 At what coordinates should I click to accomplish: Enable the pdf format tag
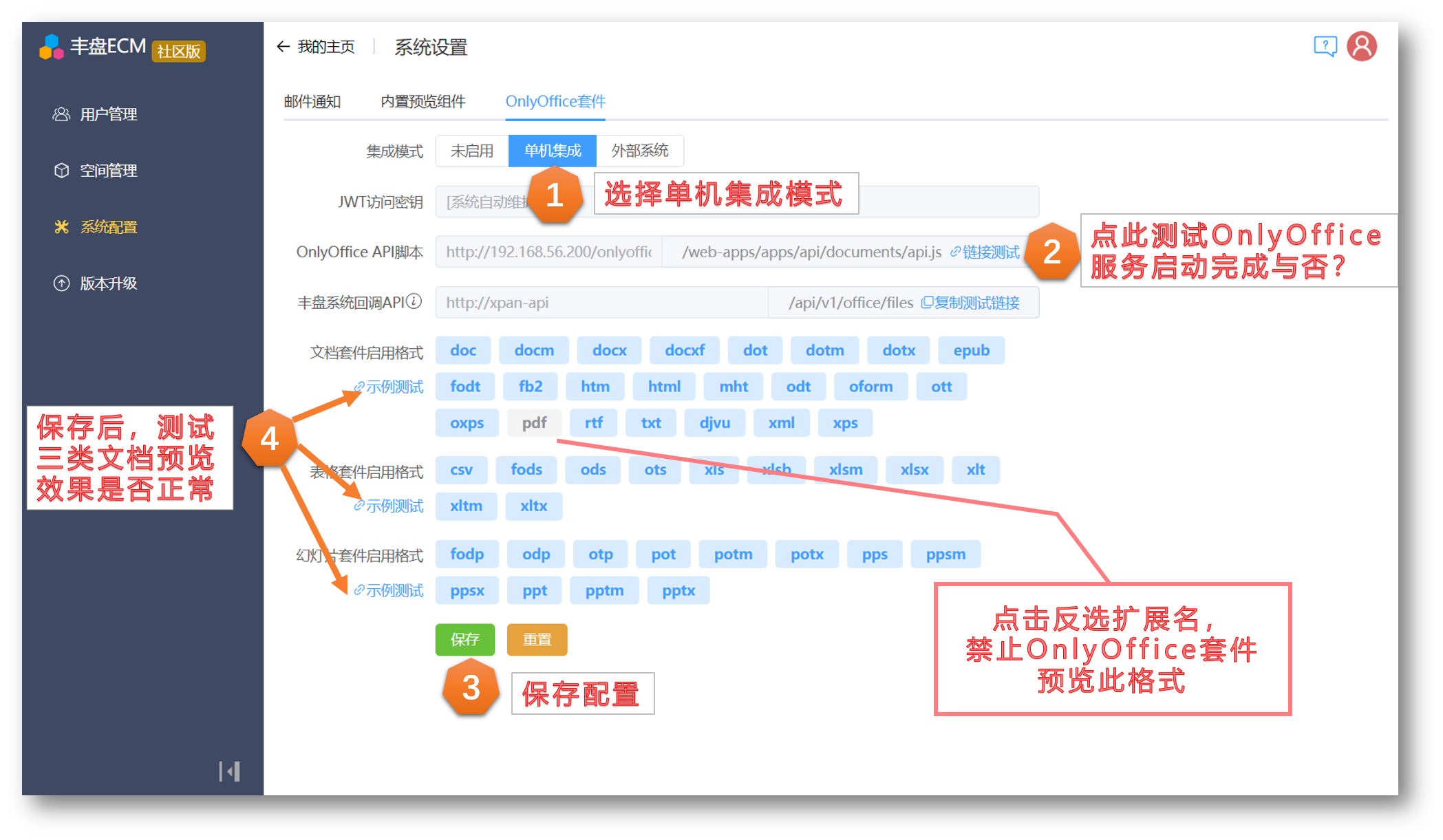pyautogui.click(x=534, y=423)
